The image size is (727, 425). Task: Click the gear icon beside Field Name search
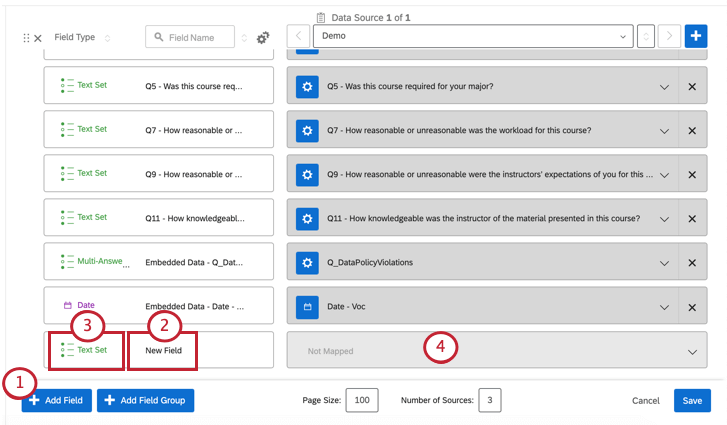tap(263, 38)
